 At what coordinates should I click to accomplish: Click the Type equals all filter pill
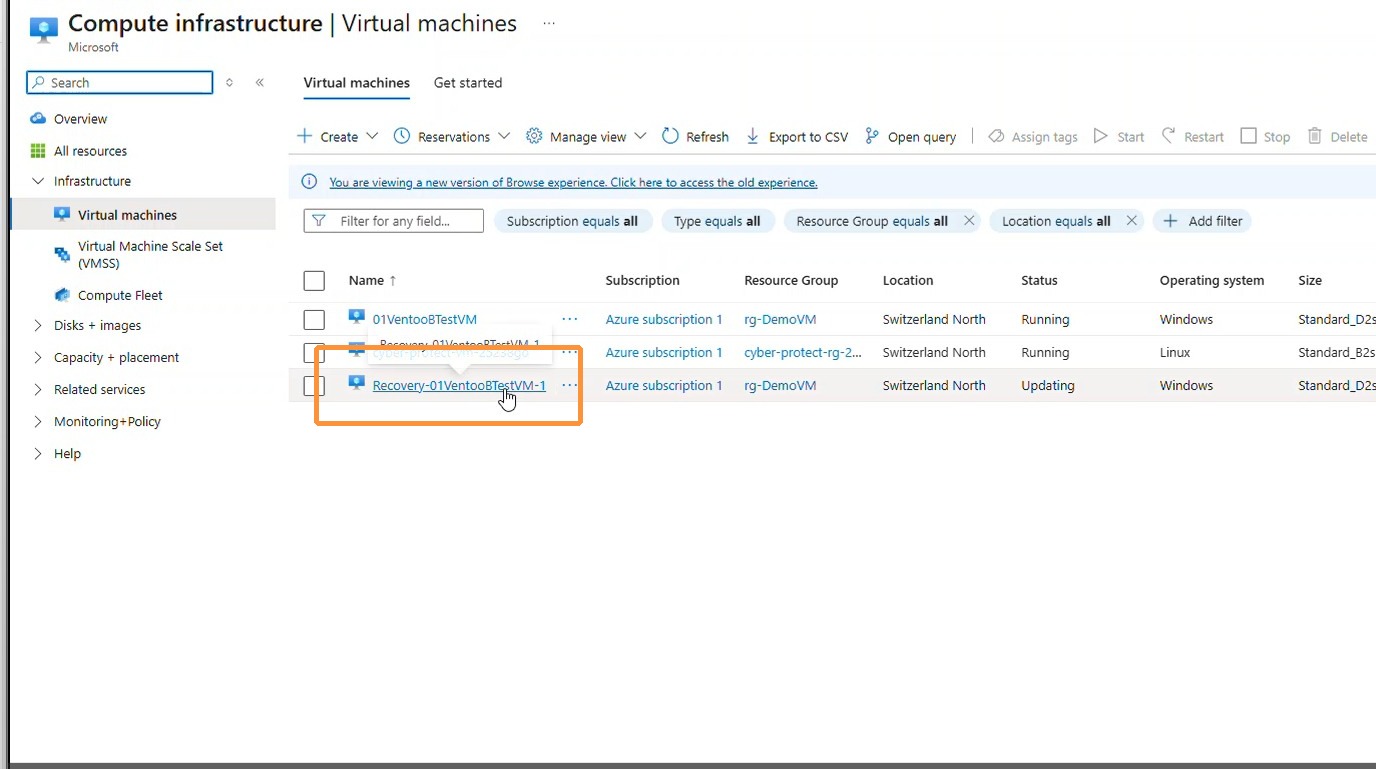coord(718,221)
